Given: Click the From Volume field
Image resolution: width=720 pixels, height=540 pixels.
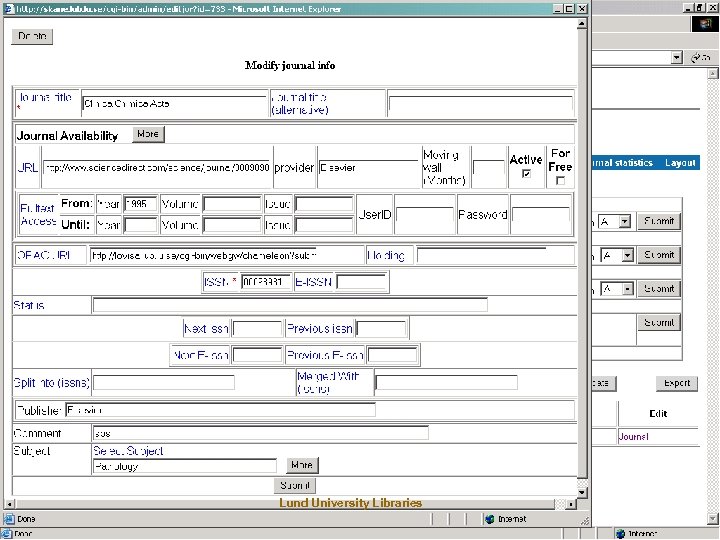Looking at the screenshot, I should (232, 203).
